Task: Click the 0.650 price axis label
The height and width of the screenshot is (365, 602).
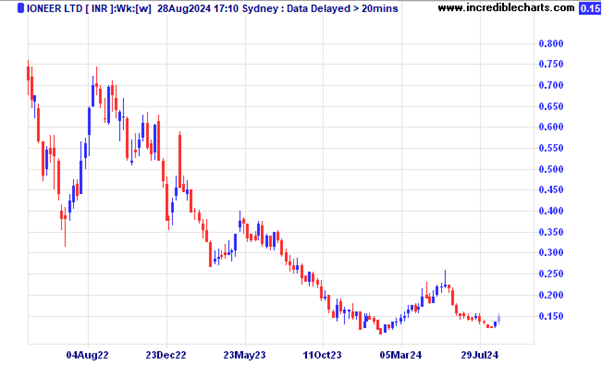Action: pyautogui.click(x=551, y=106)
